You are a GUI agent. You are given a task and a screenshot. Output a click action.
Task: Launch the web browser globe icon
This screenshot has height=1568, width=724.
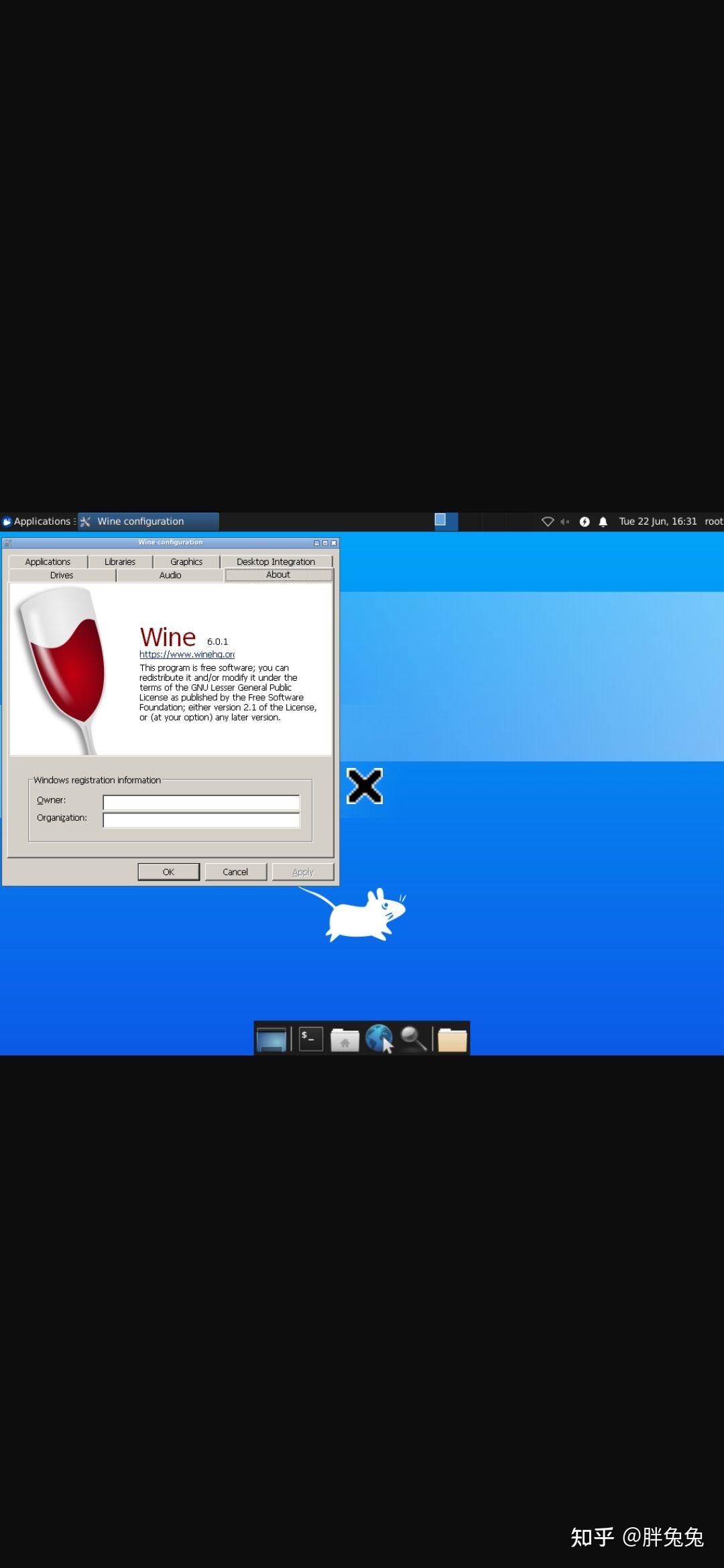[x=379, y=1039]
